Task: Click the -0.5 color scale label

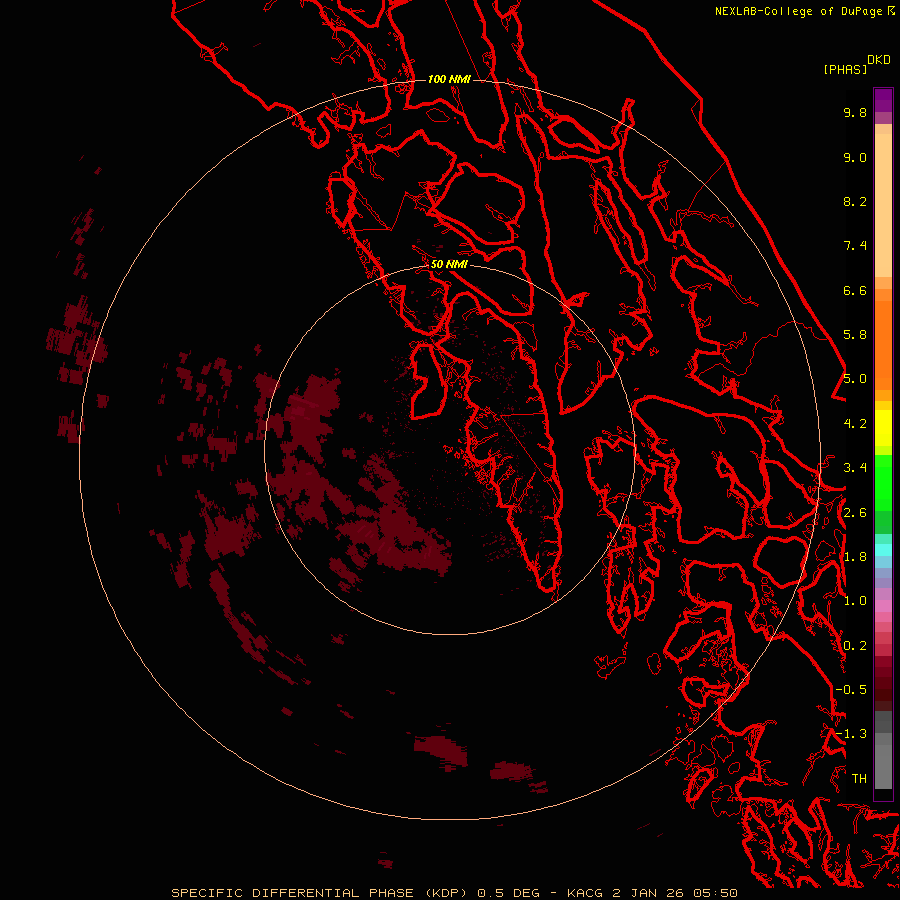Action: click(x=851, y=690)
